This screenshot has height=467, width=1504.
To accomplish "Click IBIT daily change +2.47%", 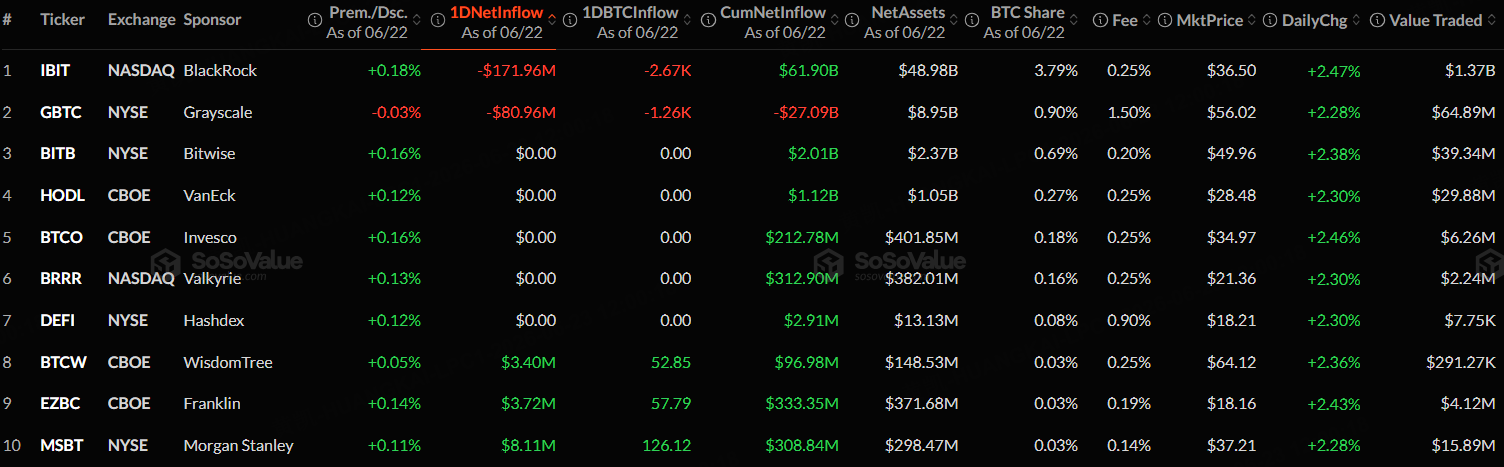I will [x=1334, y=71].
